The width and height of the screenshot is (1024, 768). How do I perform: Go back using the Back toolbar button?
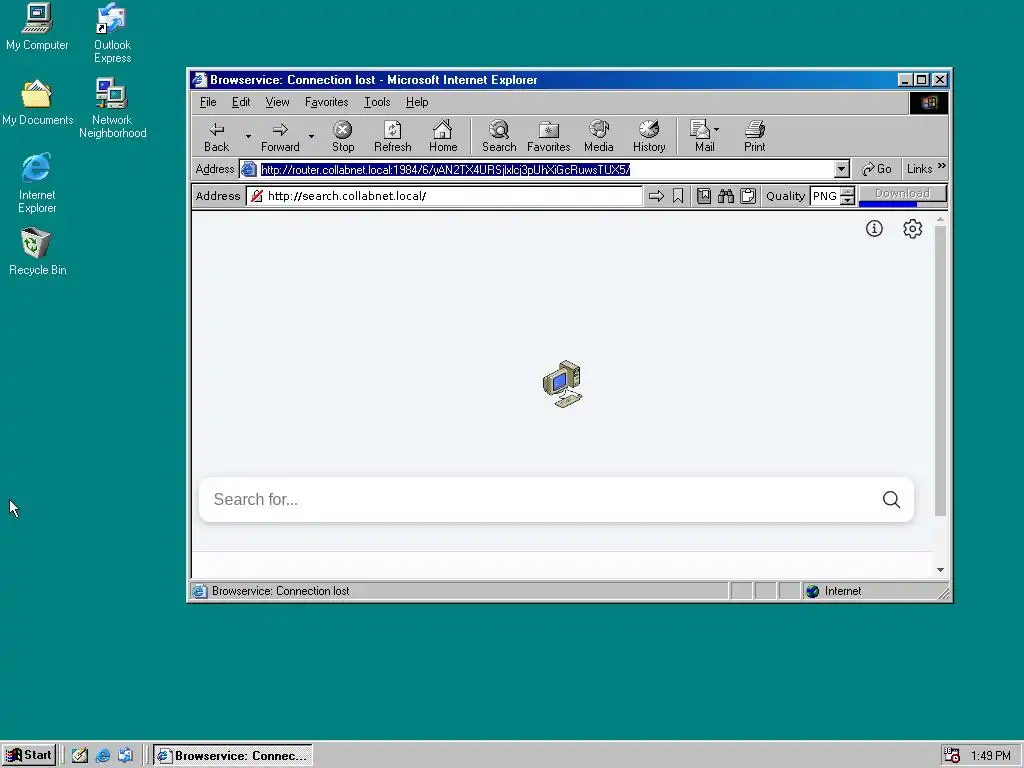click(x=217, y=137)
